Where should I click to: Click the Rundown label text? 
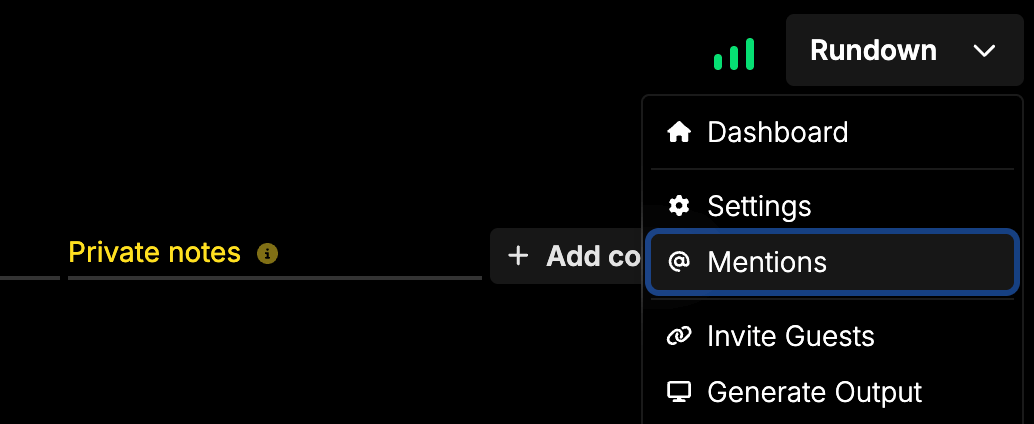pyautogui.click(x=873, y=50)
